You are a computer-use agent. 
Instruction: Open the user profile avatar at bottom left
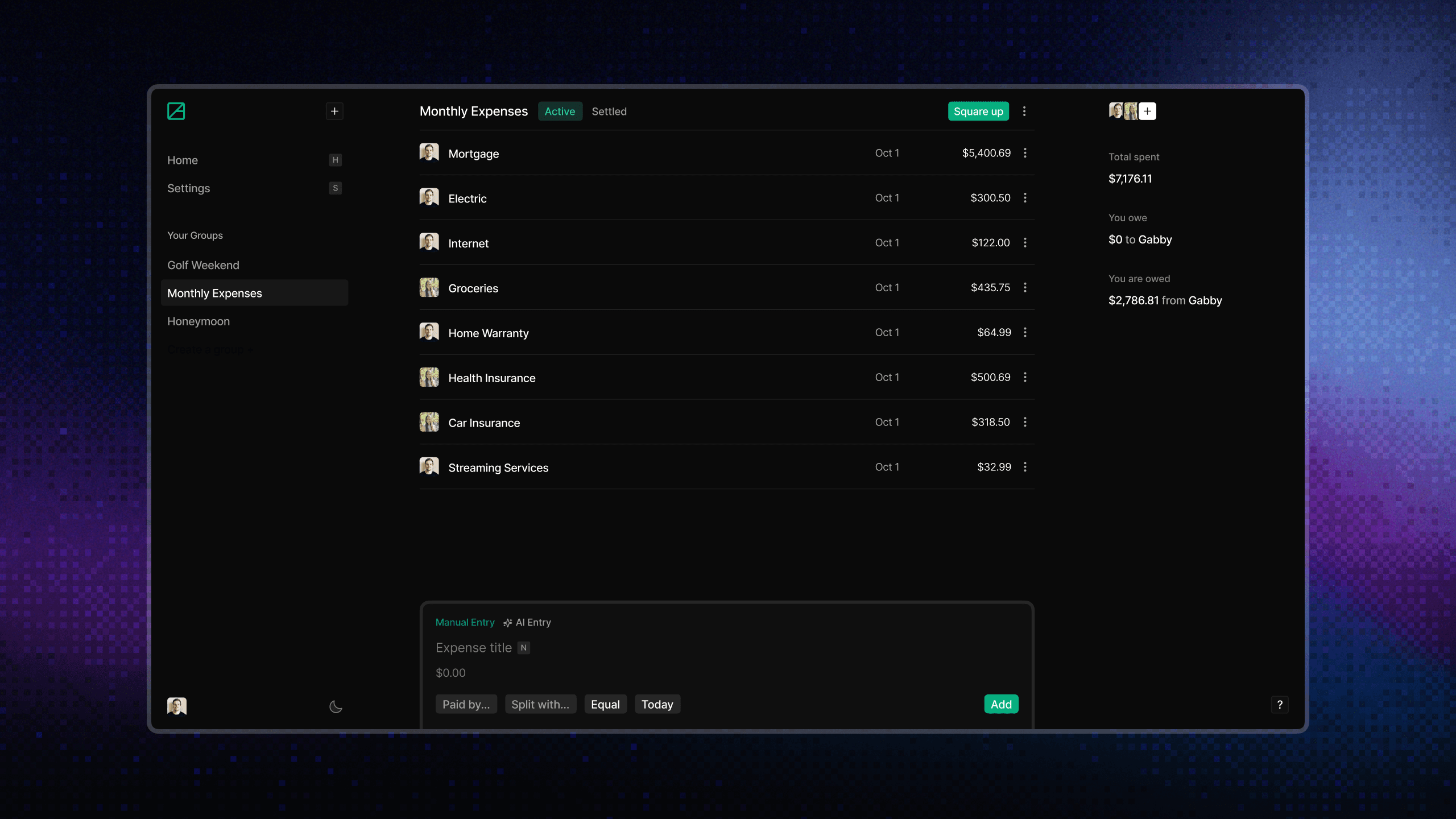click(177, 706)
